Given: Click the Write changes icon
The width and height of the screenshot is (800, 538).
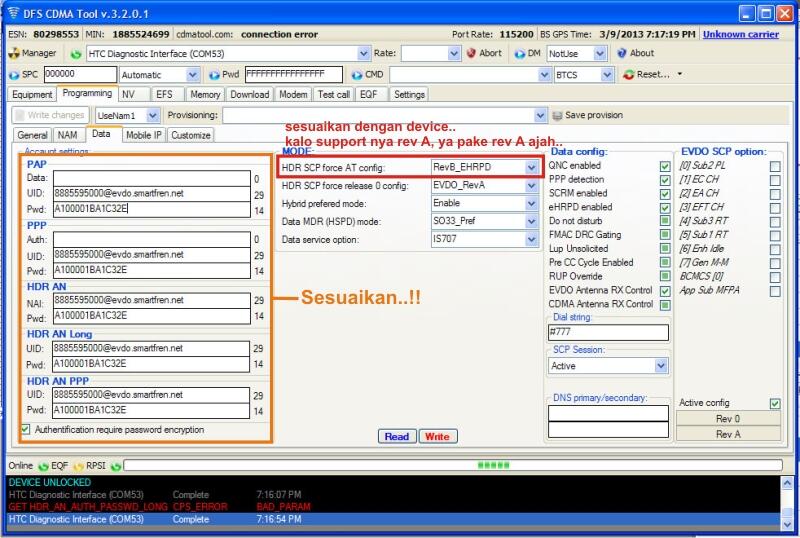Looking at the screenshot, I should pyautogui.click(x=20, y=115).
